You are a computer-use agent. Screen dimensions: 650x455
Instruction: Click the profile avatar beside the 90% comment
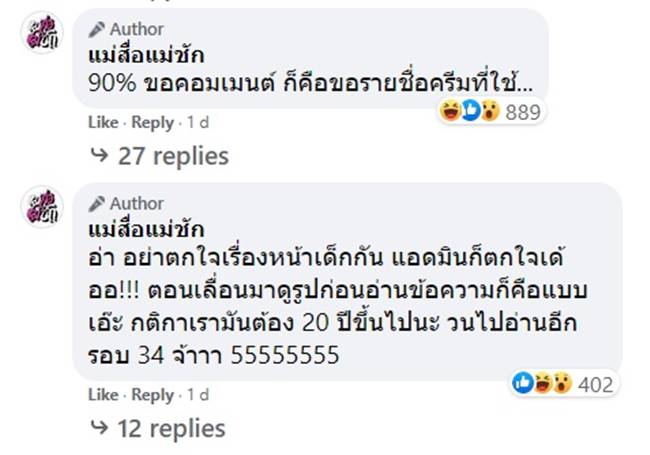click(x=42, y=37)
